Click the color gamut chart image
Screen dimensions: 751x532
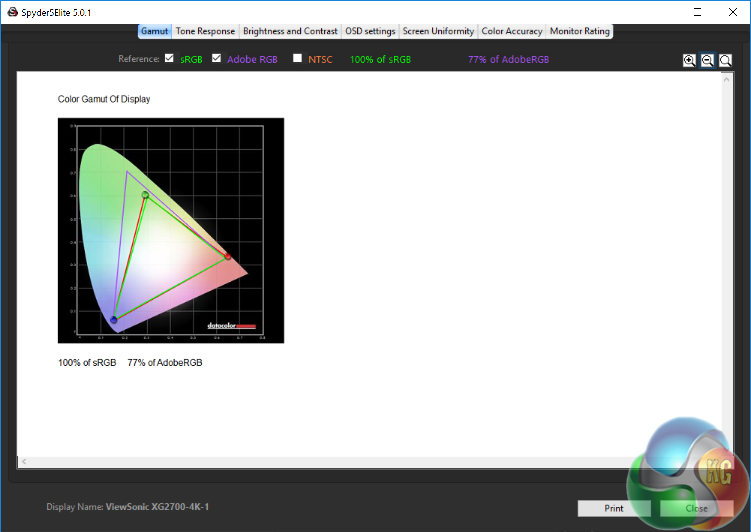pos(171,230)
